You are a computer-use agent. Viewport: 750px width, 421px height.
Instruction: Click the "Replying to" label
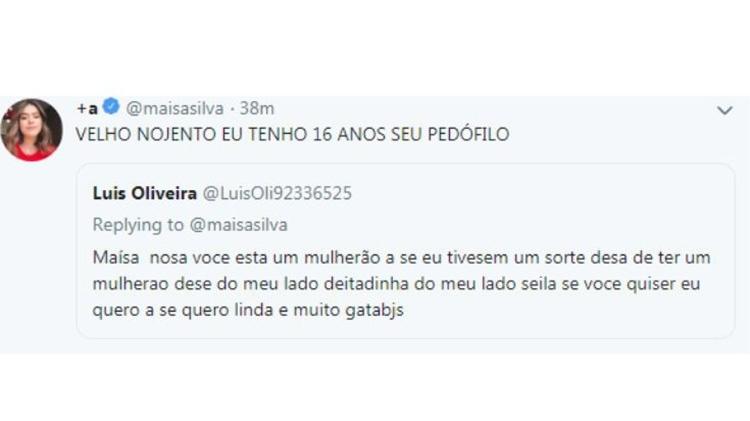pyautogui.click(x=134, y=224)
